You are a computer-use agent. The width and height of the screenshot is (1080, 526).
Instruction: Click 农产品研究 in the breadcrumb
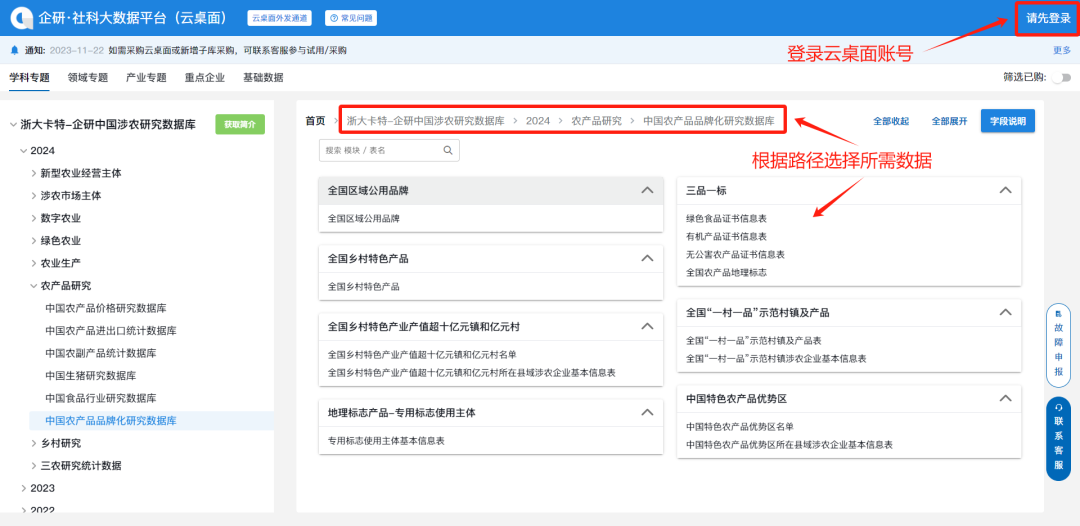(x=596, y=120)
